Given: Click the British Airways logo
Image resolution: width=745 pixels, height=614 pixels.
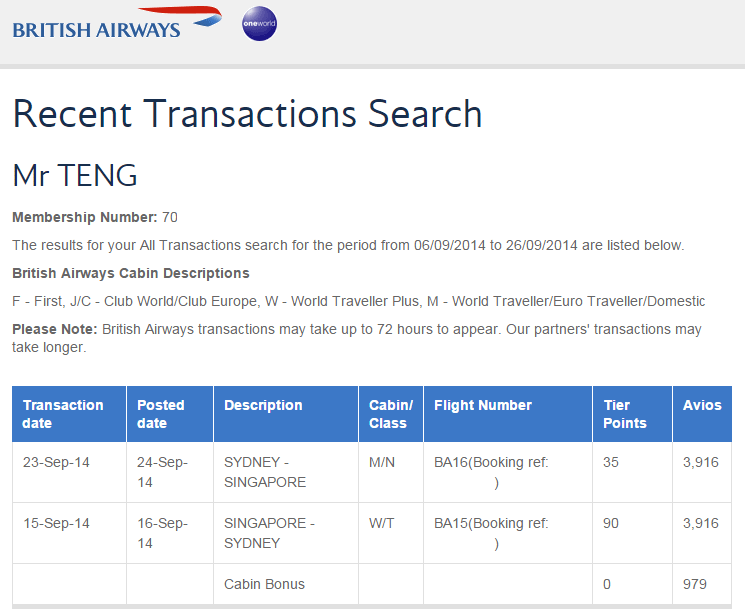Looking at the screenshot, I should (117, 23).
